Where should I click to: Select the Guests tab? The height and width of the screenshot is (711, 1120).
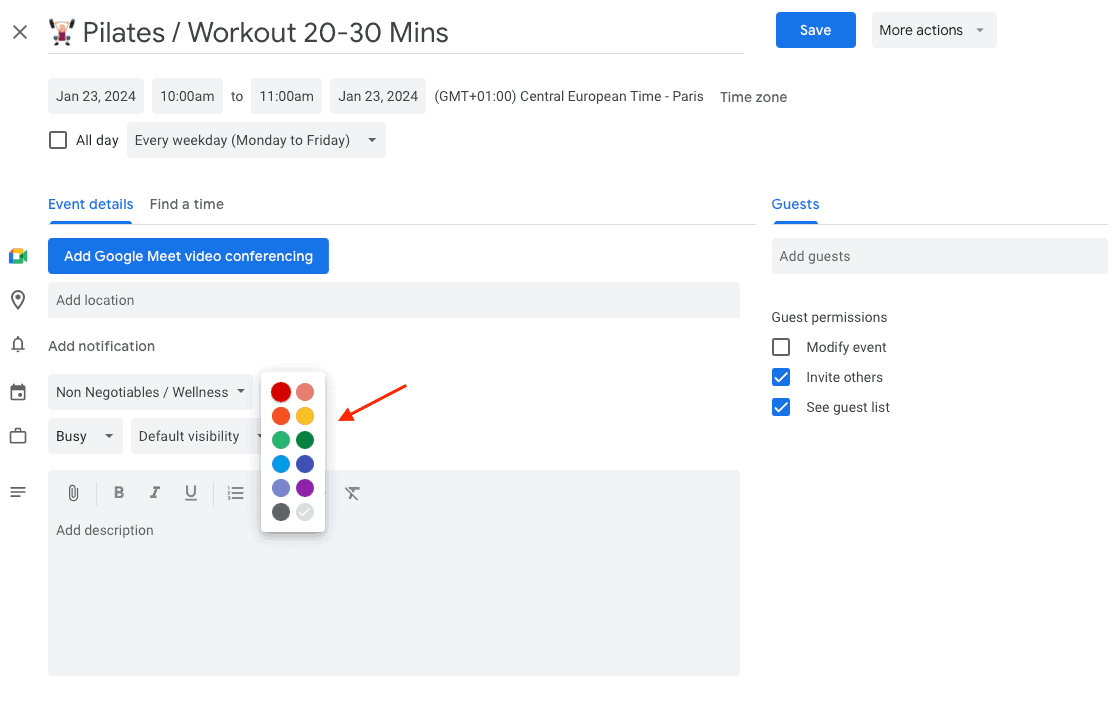(x=795, y=204)
